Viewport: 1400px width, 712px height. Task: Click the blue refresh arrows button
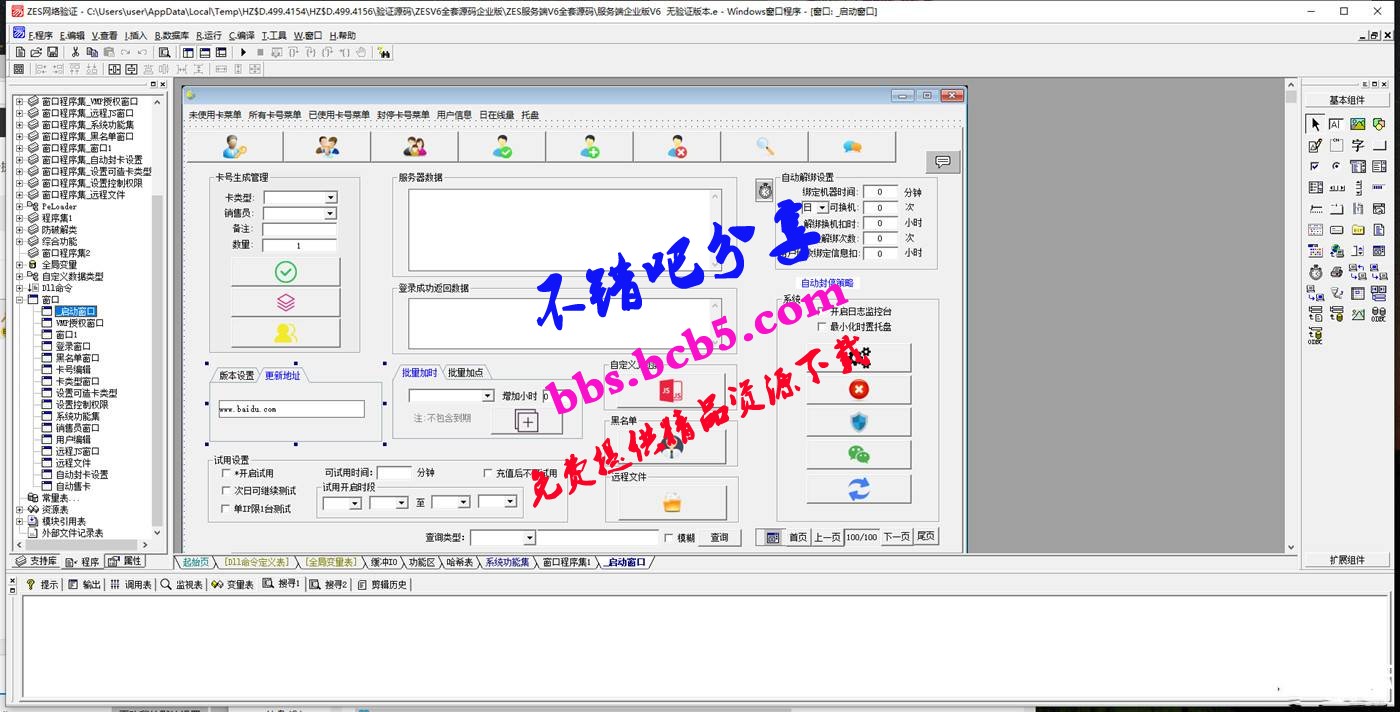click(x=858, y=489)
